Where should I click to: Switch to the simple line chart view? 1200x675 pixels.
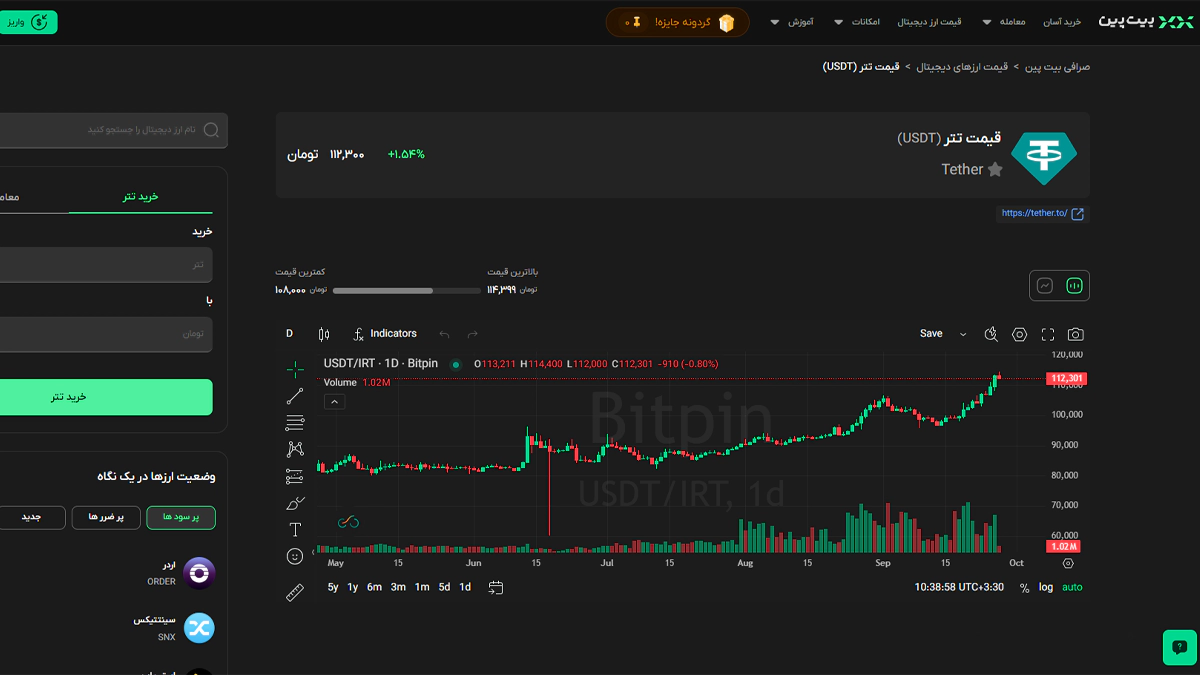coord(1045,286)
